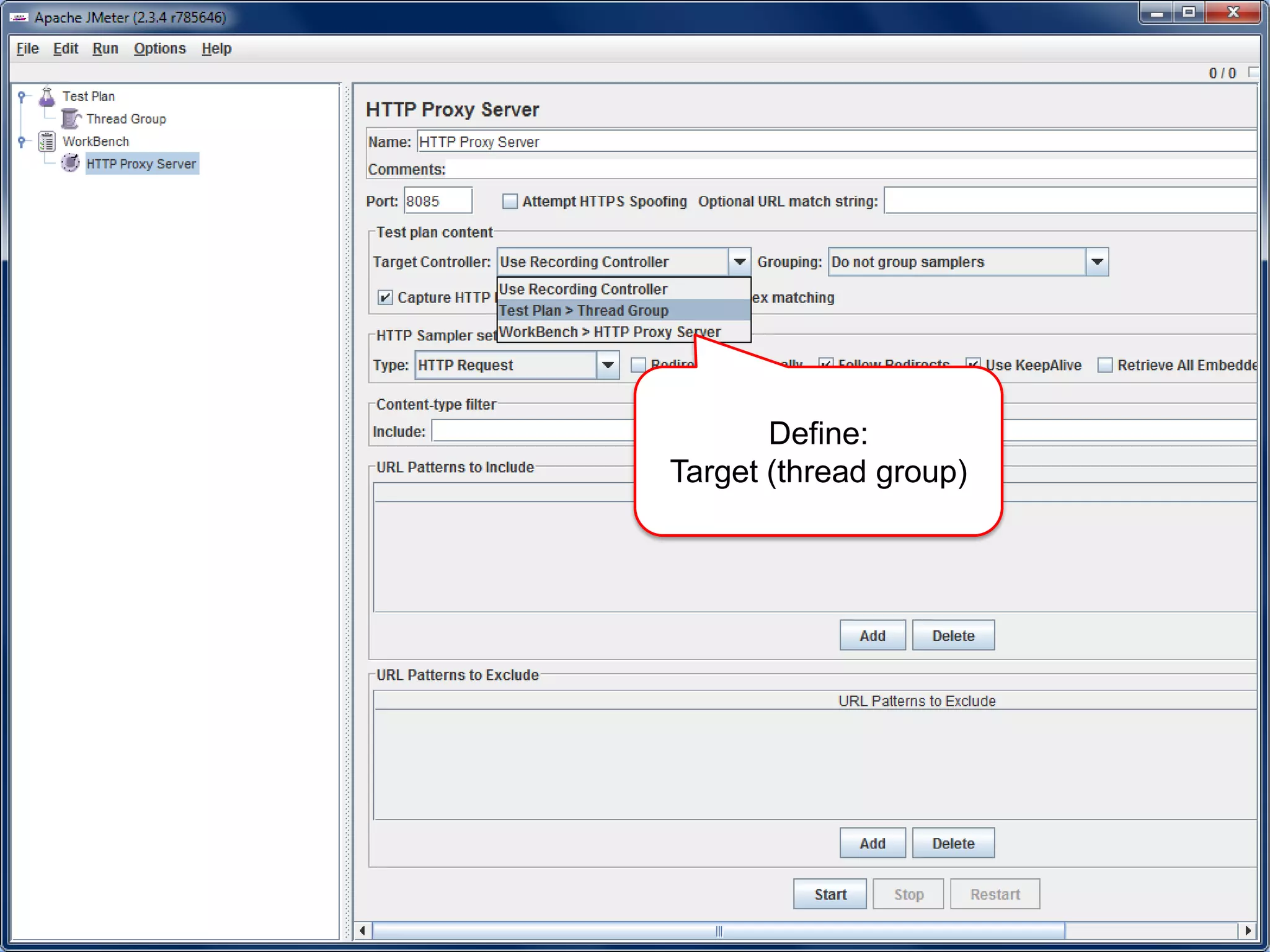1270x952 pixels.
Task: Choose 'Use Recording Controller' from the list
Action: tap(624, 289)
